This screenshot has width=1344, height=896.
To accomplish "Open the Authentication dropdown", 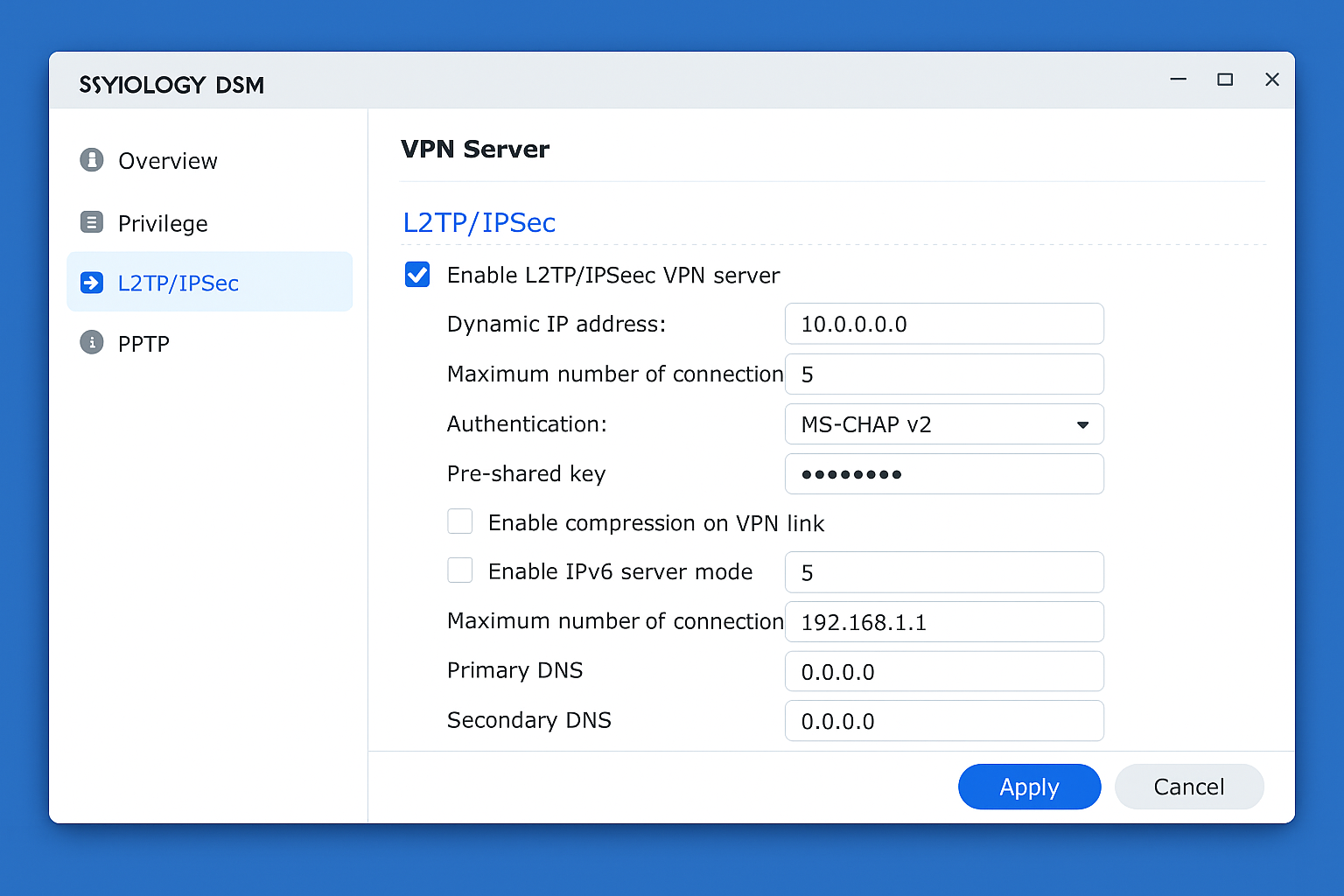I will click(1083, 423).
